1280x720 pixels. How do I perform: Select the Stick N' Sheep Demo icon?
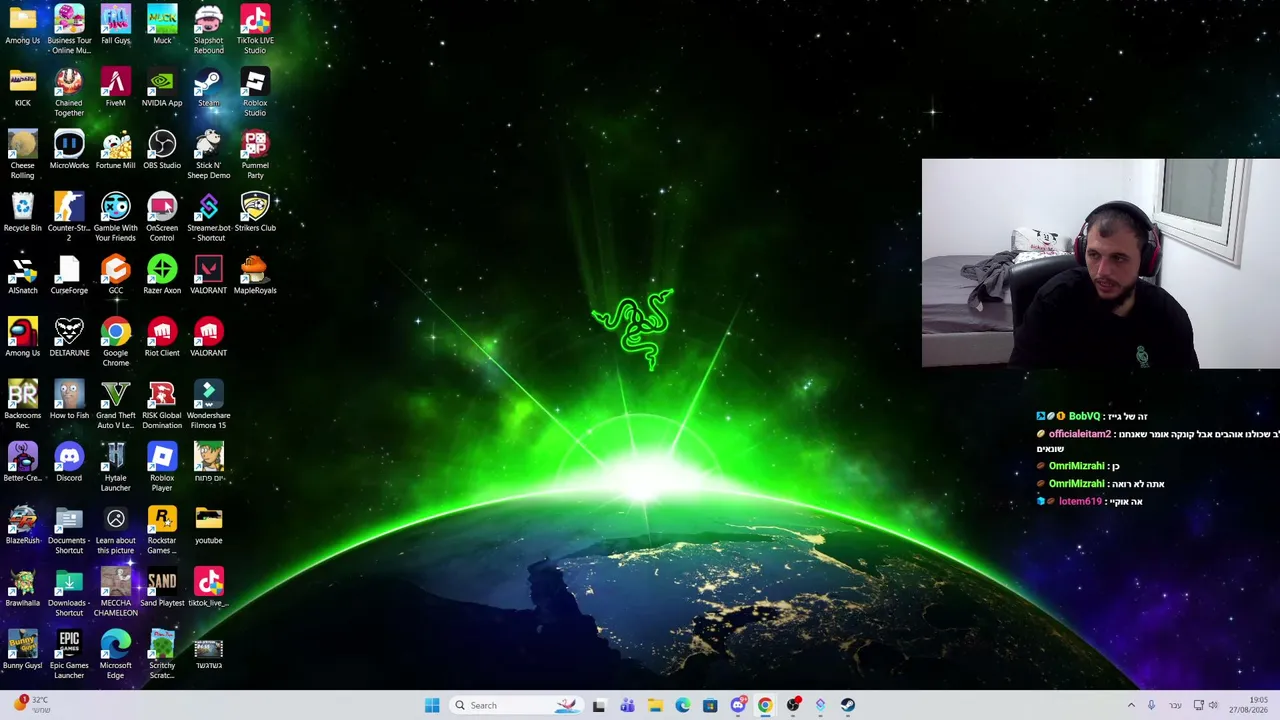tap(208, 154)
